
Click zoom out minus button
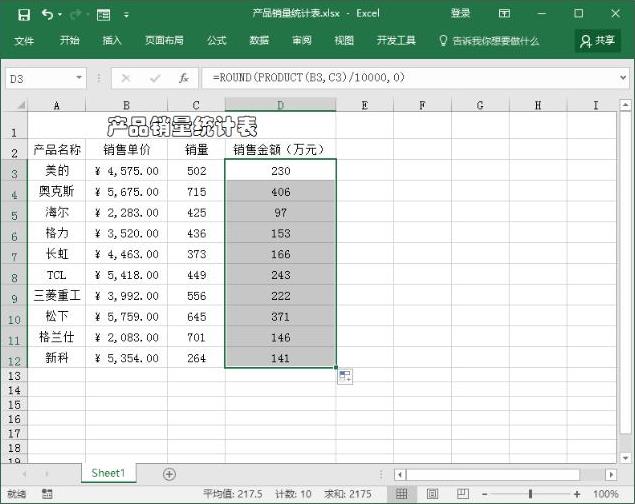[x=485, y=494]
